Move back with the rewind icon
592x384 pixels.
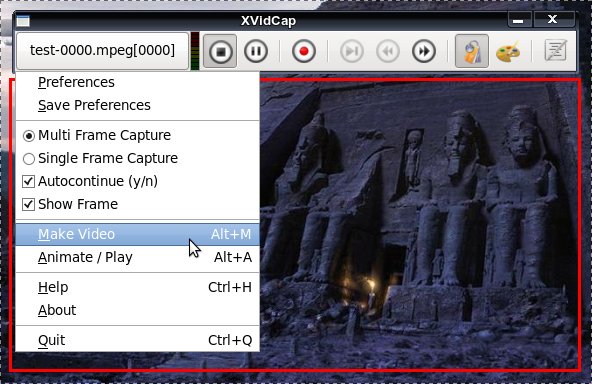pyautogui.click(x=388, y=51)
